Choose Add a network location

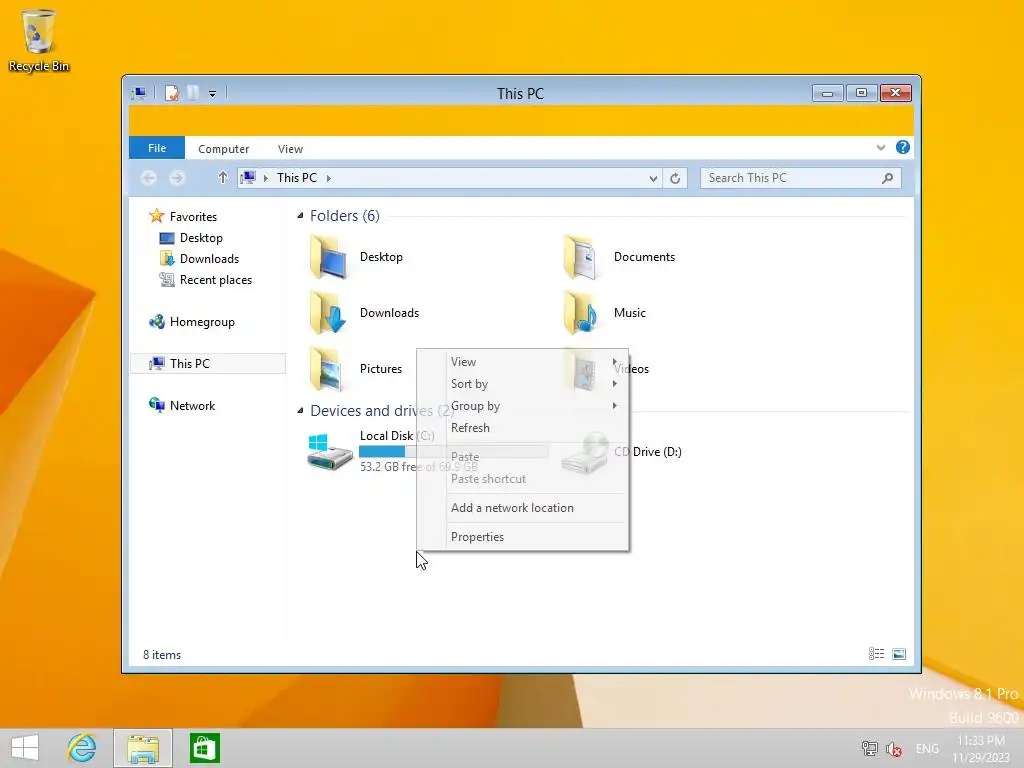coord(522,507)
